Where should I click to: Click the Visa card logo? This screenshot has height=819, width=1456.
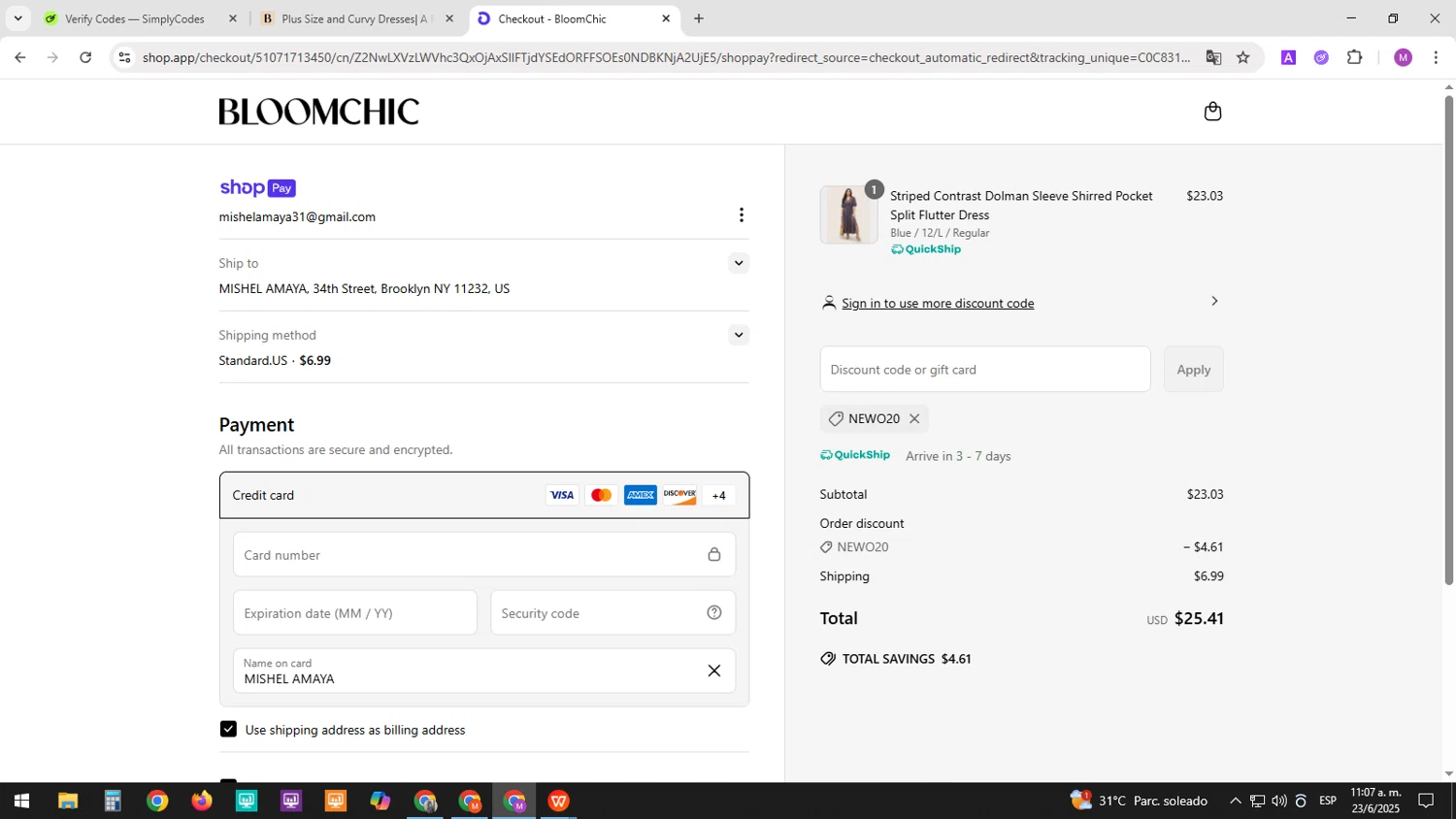click(x=562, y=495)
